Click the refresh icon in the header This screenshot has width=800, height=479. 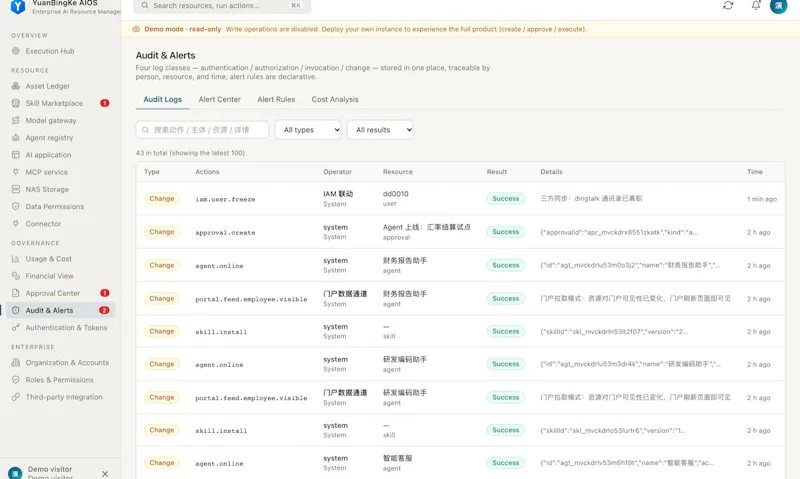pos(728,5)
